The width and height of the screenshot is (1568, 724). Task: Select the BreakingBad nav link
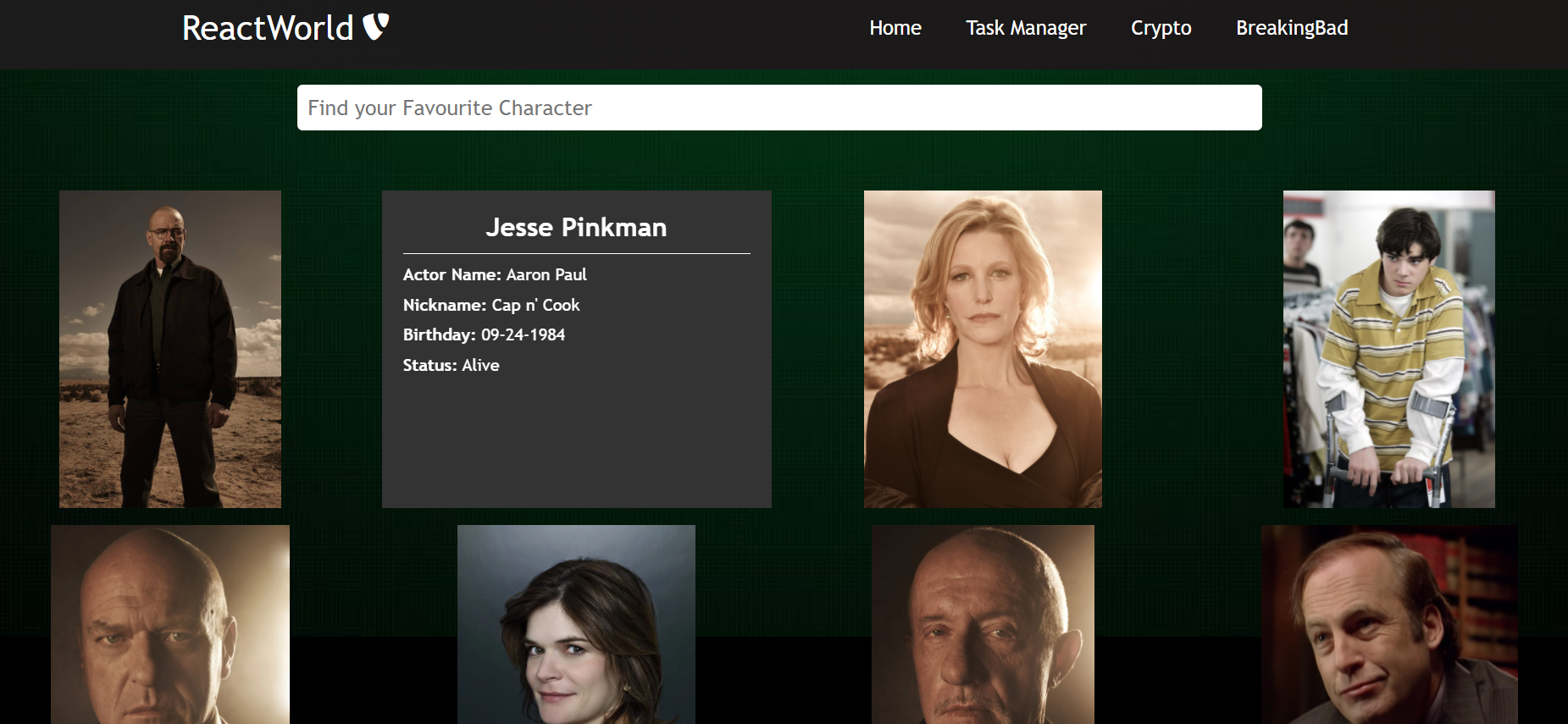(1292, 28)
